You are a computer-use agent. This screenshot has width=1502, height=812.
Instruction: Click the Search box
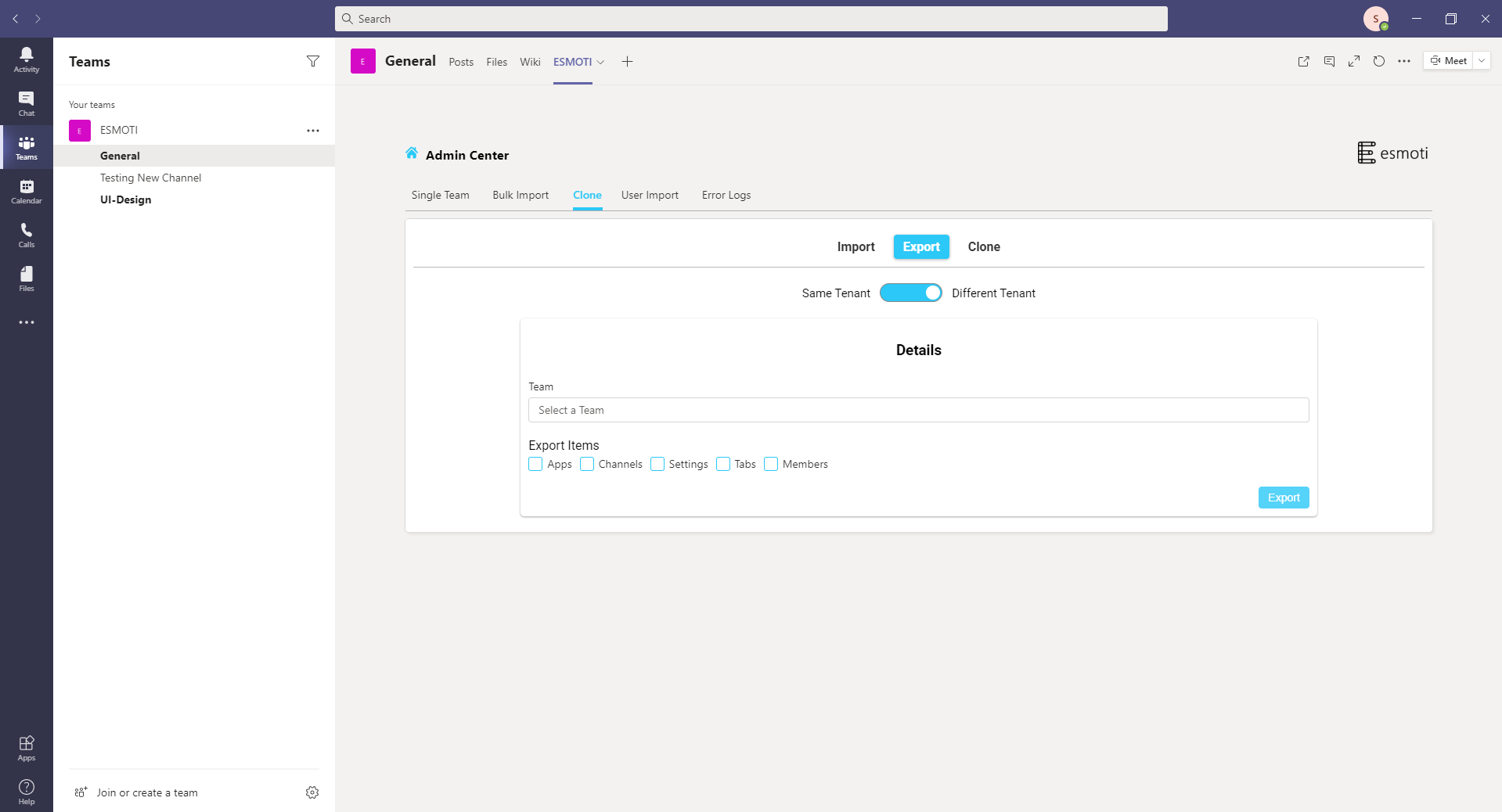pos(751,19)
